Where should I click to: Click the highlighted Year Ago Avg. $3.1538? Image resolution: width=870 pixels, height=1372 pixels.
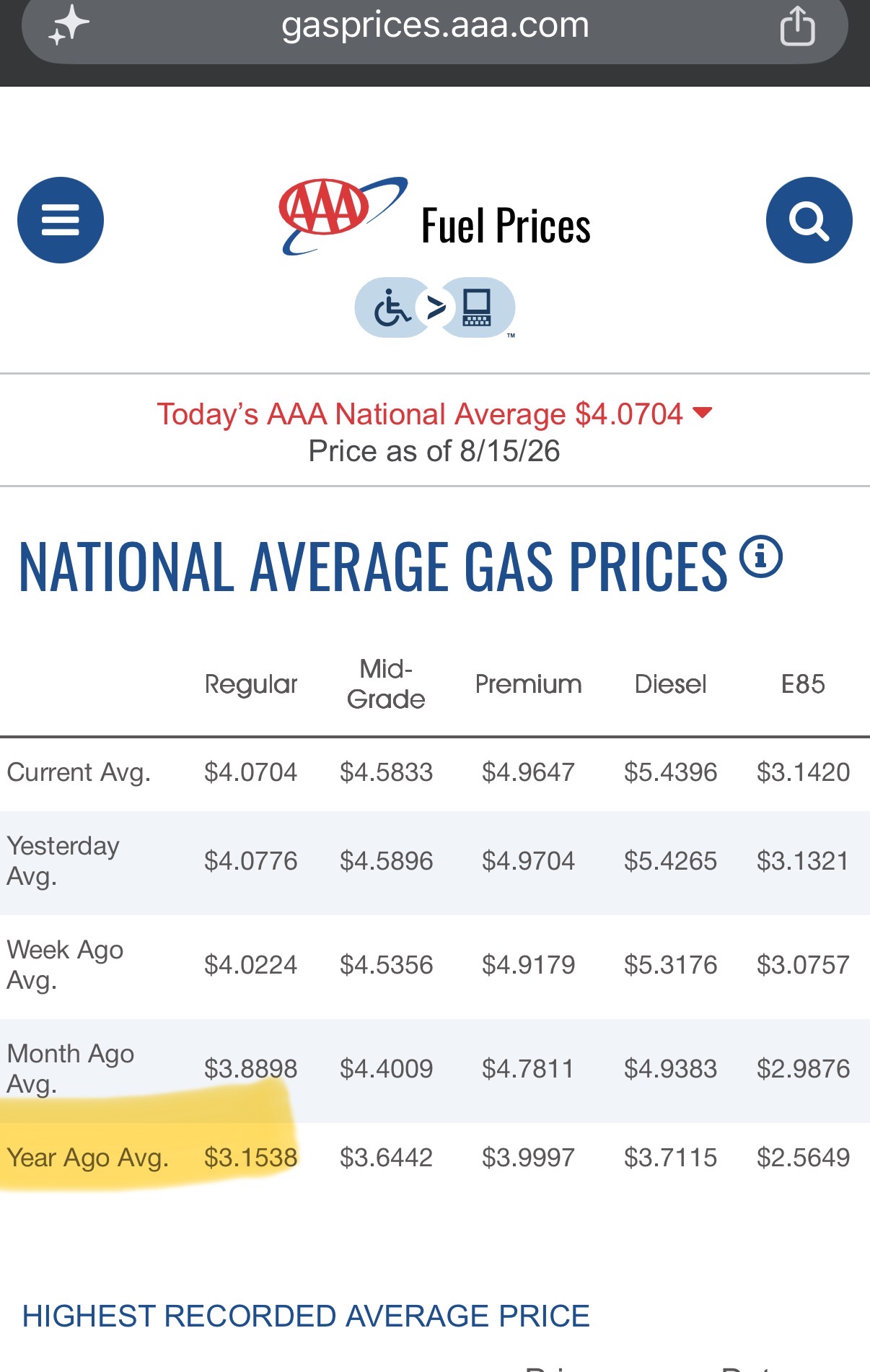[250, 1158]
